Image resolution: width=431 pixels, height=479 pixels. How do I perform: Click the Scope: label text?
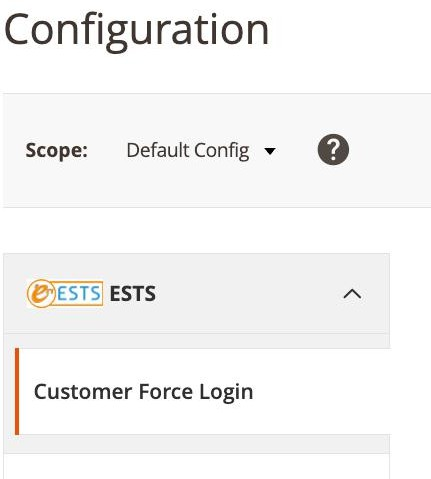pos(57,150)
